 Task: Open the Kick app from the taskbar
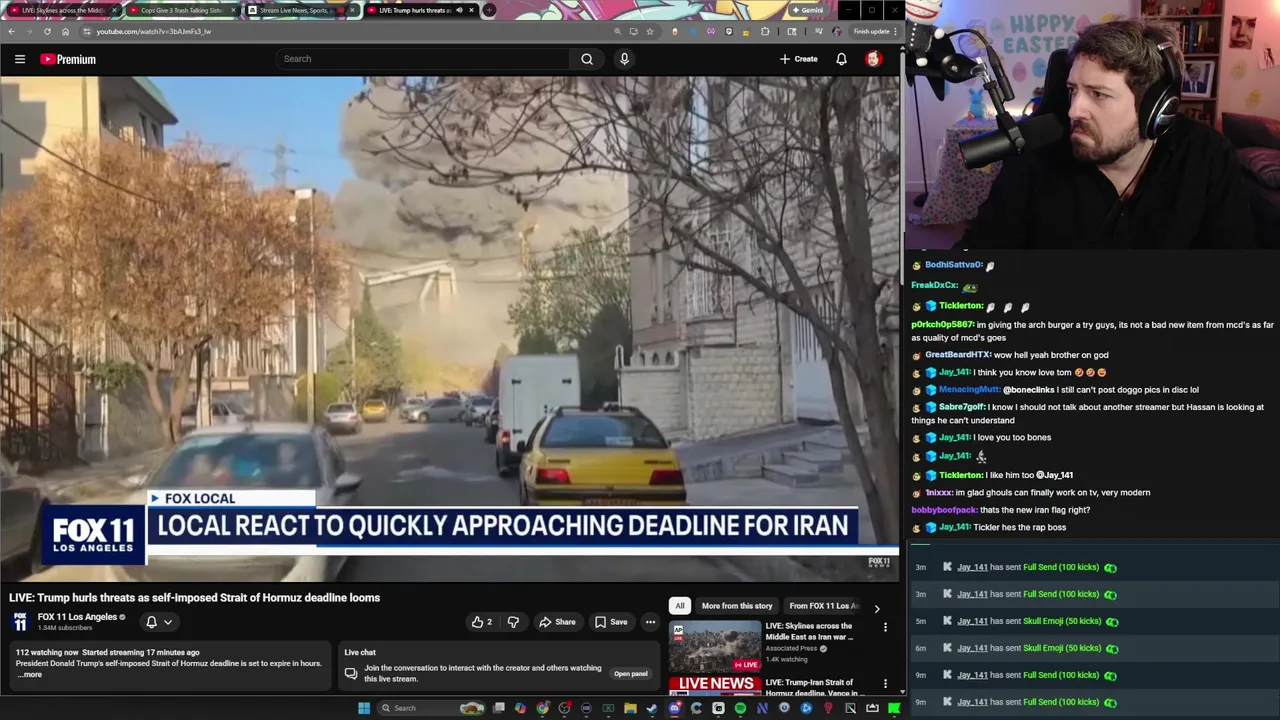click(x=894, y=708)
